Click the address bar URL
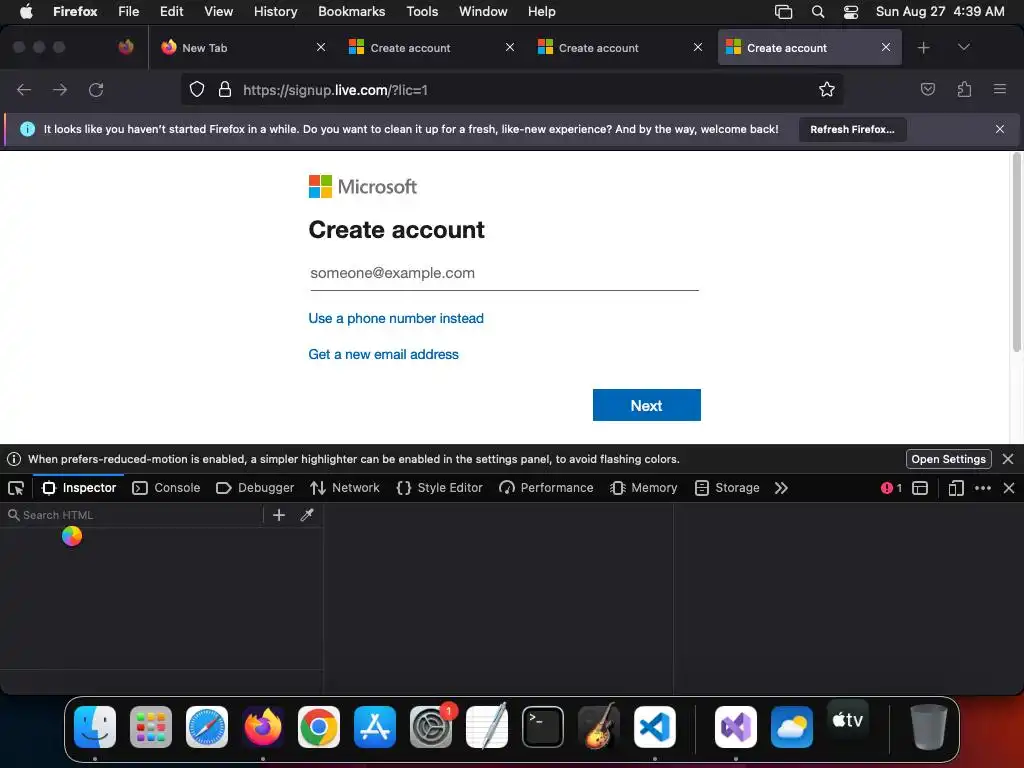This screenshot has width=1024, height=768. pyautogui.click(x=335, y=90)
